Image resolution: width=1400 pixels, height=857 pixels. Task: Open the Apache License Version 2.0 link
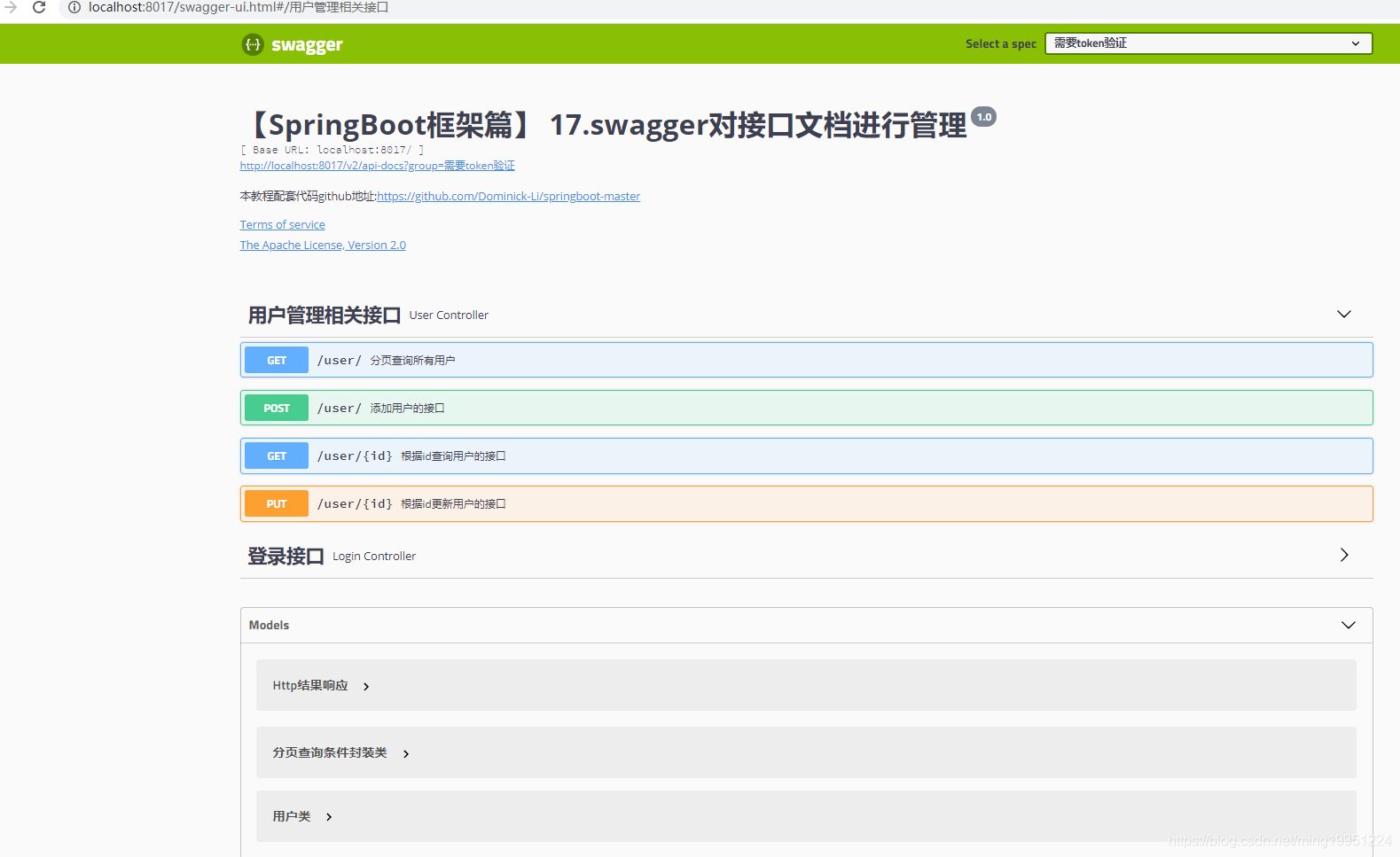point(323,245)
